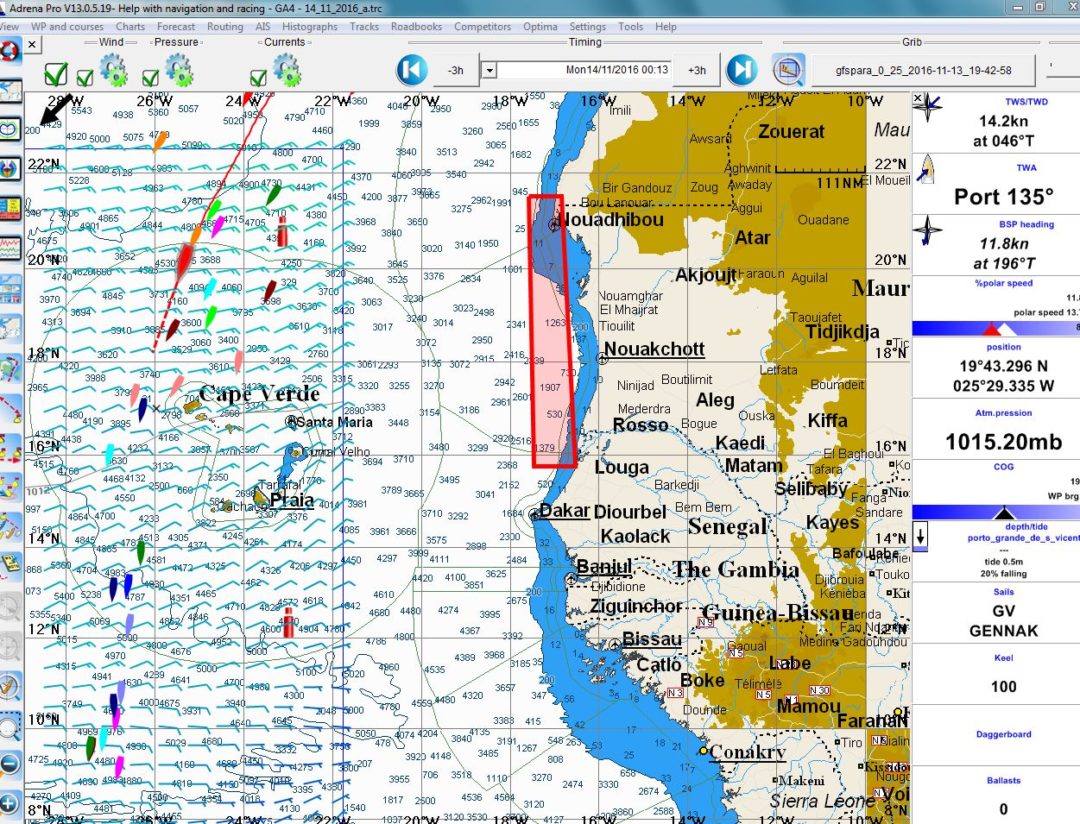Toggle the large master grib checkbox
1080x824 pixels.
point(56,74)
